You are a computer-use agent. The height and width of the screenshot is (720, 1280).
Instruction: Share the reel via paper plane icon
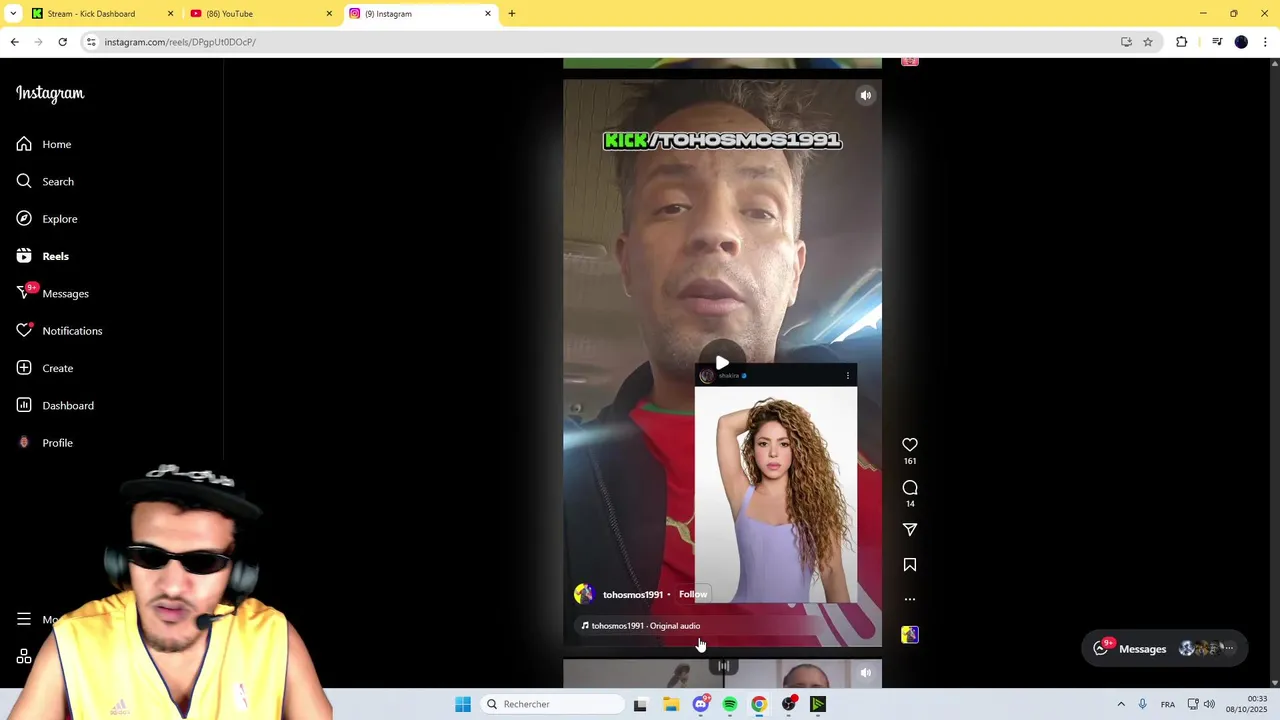(x=910, y=530)
